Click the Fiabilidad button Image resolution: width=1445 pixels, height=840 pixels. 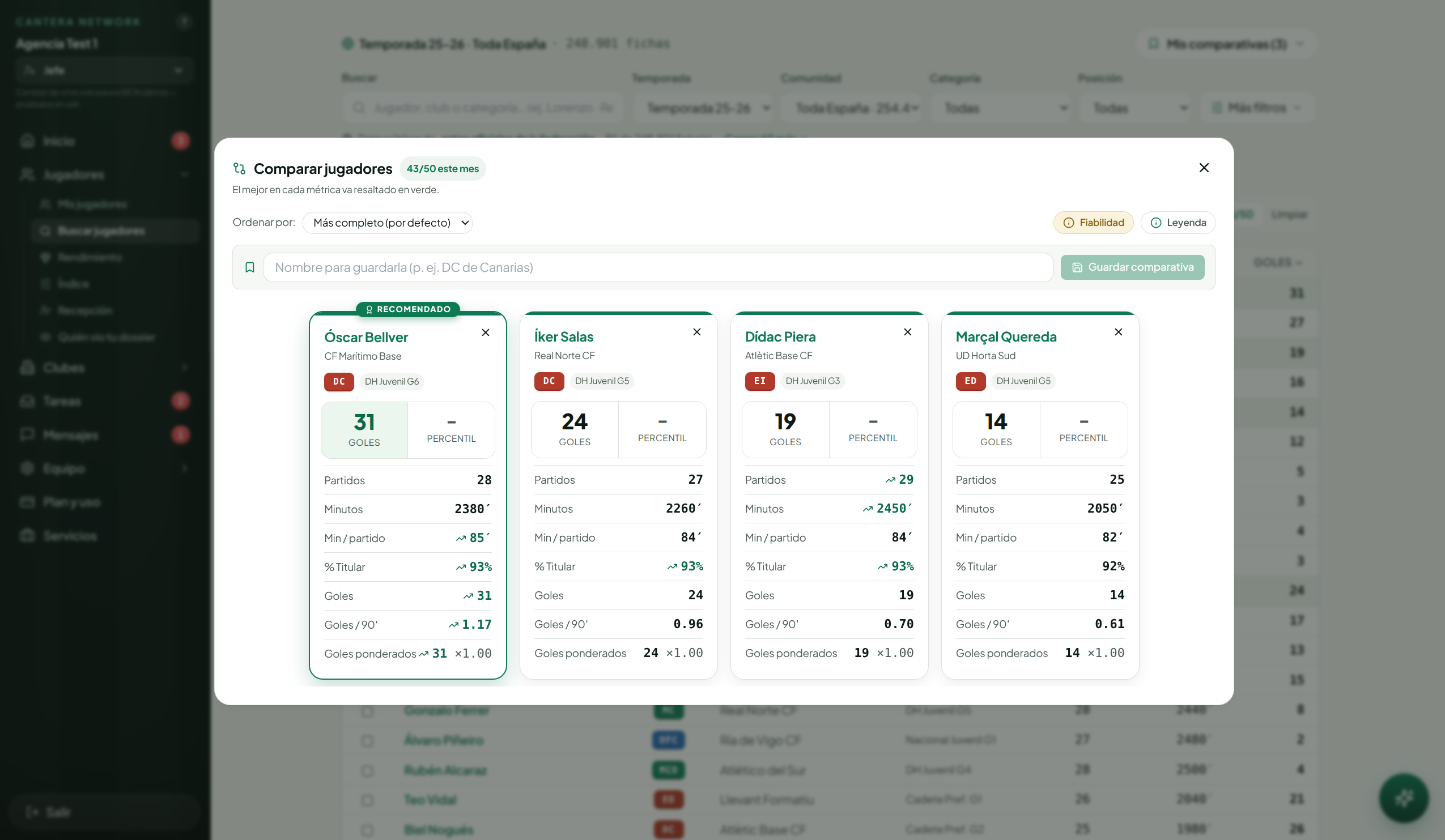[x=1093, y=222]
